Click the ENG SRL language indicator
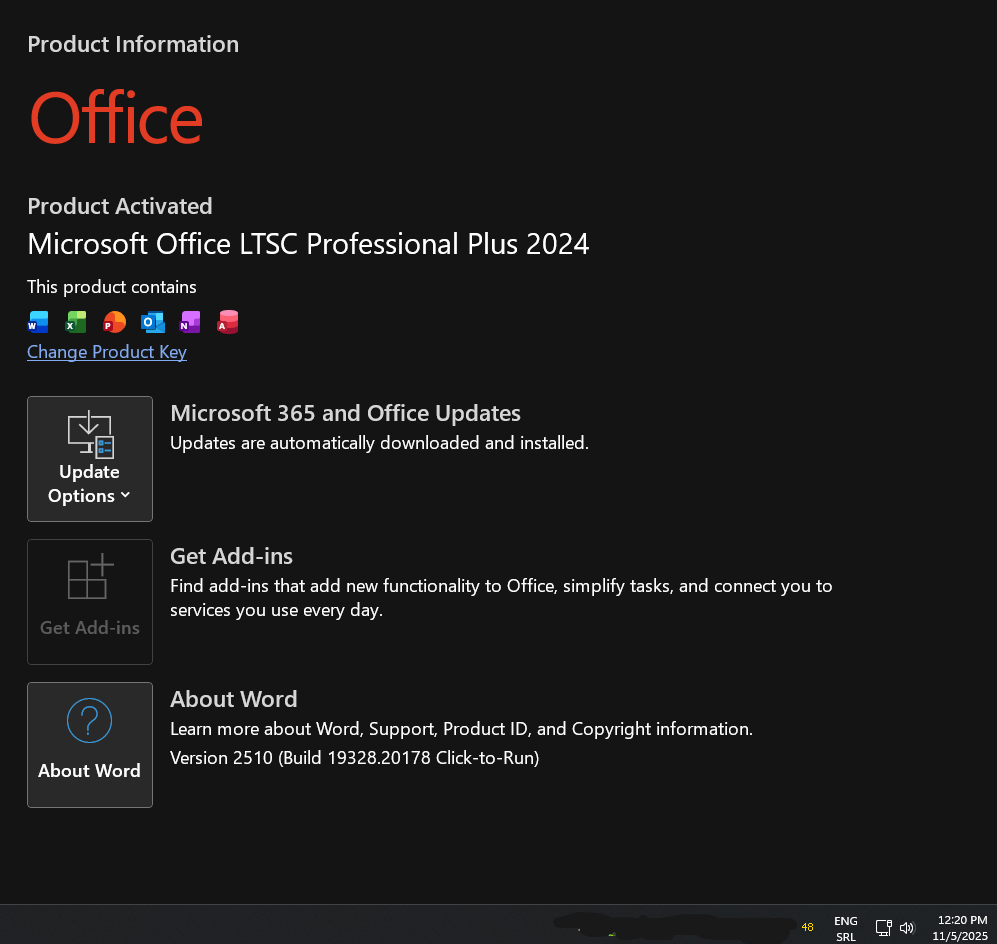The image size is (997, 944). [x=846, y=928]
